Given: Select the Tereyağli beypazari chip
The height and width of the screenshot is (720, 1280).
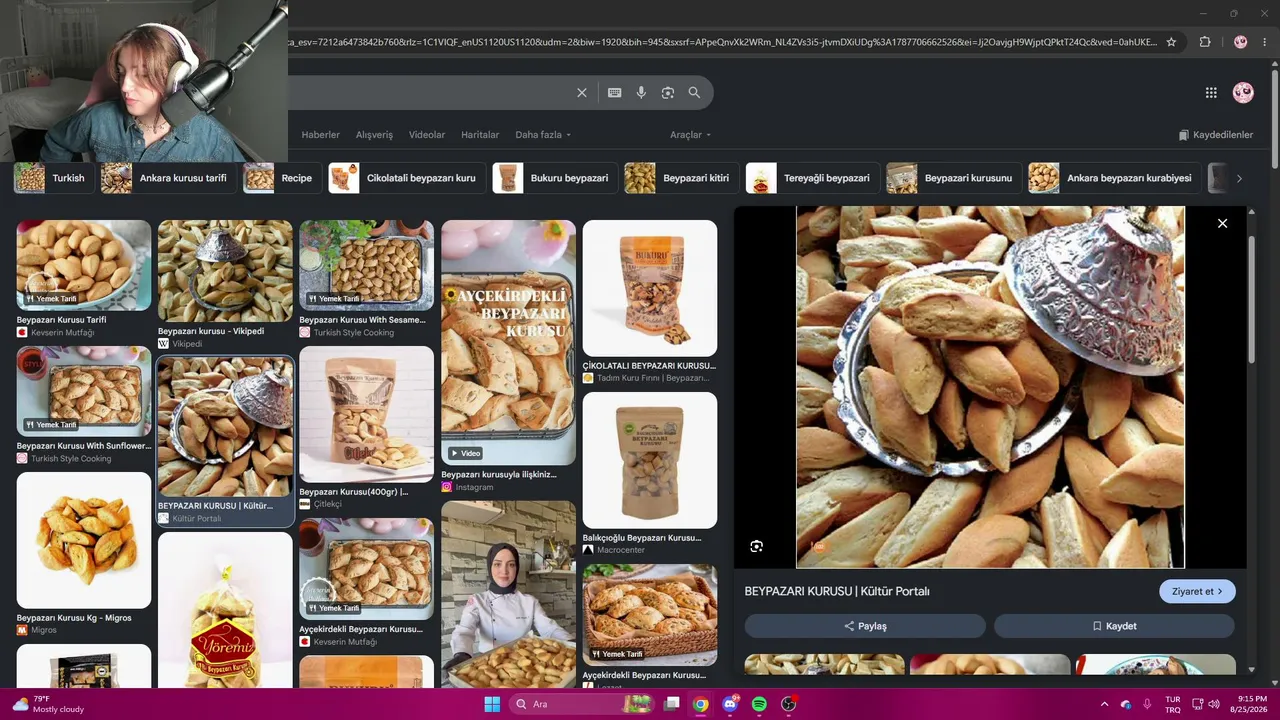Looking at the screenshot, I should point(812,178).
